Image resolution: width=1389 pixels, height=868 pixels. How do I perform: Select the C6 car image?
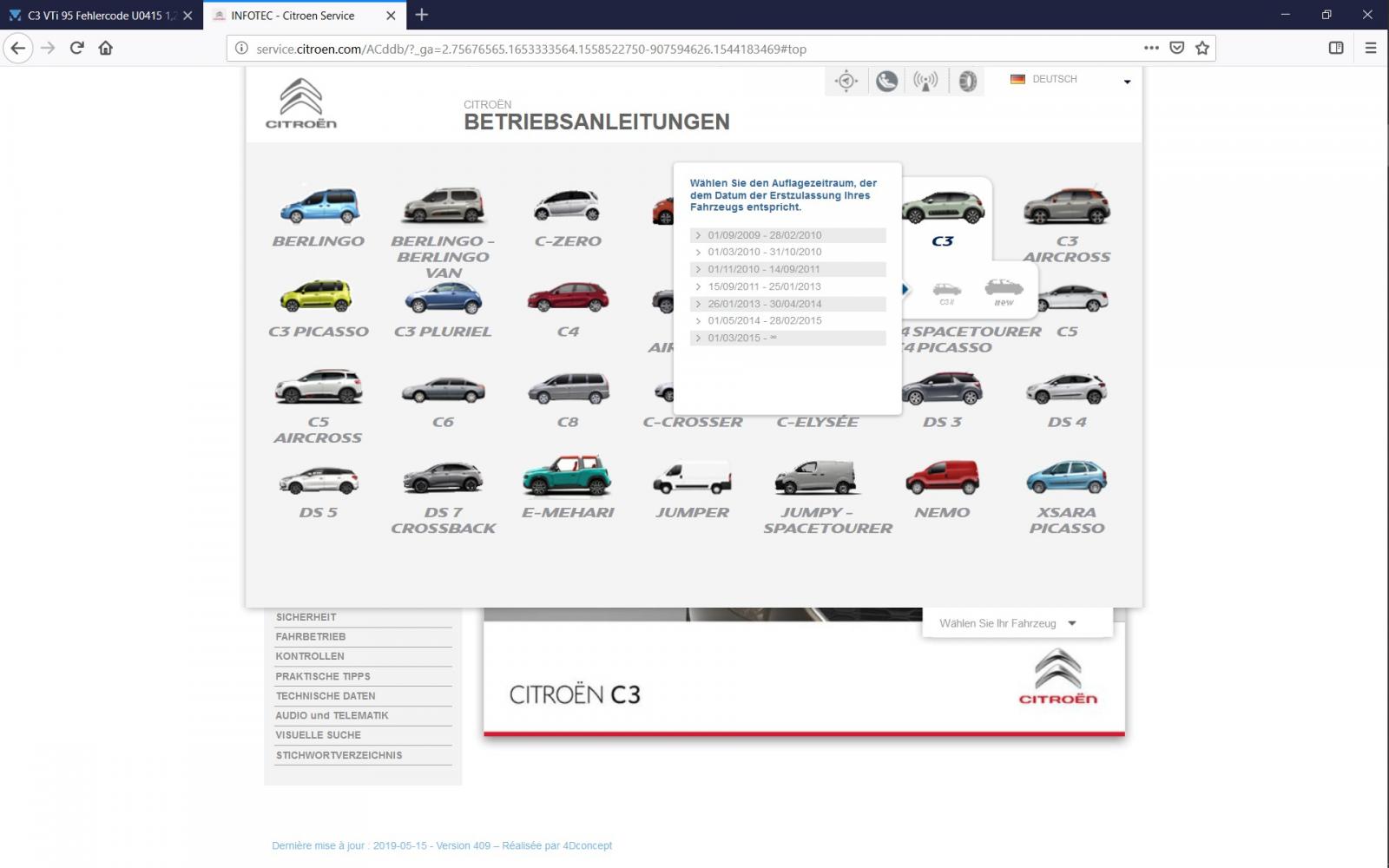[x=444, y=390]
